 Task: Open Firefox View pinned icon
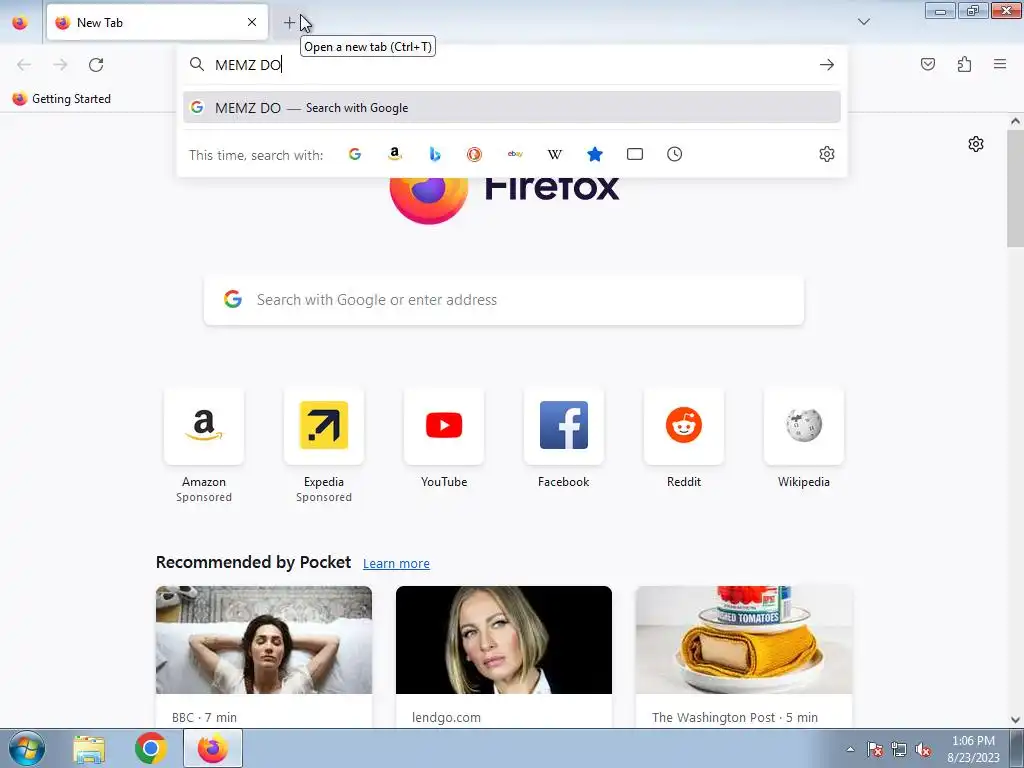(20, 22)
